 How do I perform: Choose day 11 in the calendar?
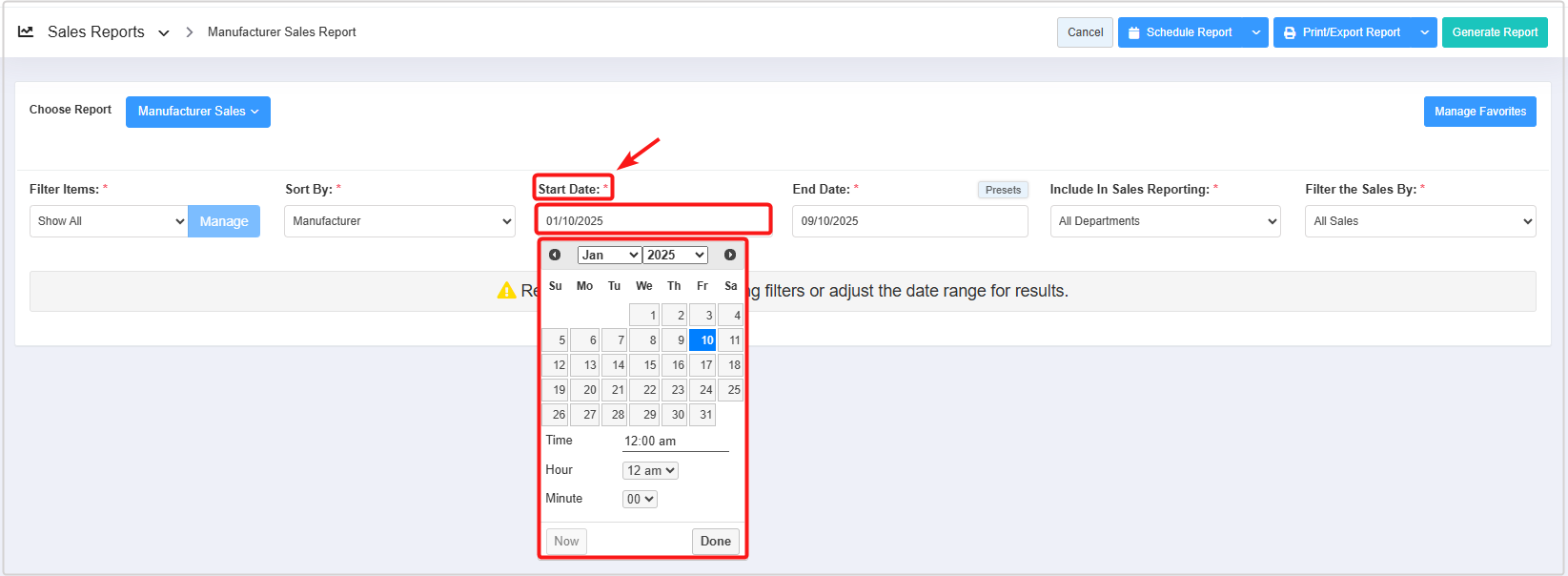731,339
